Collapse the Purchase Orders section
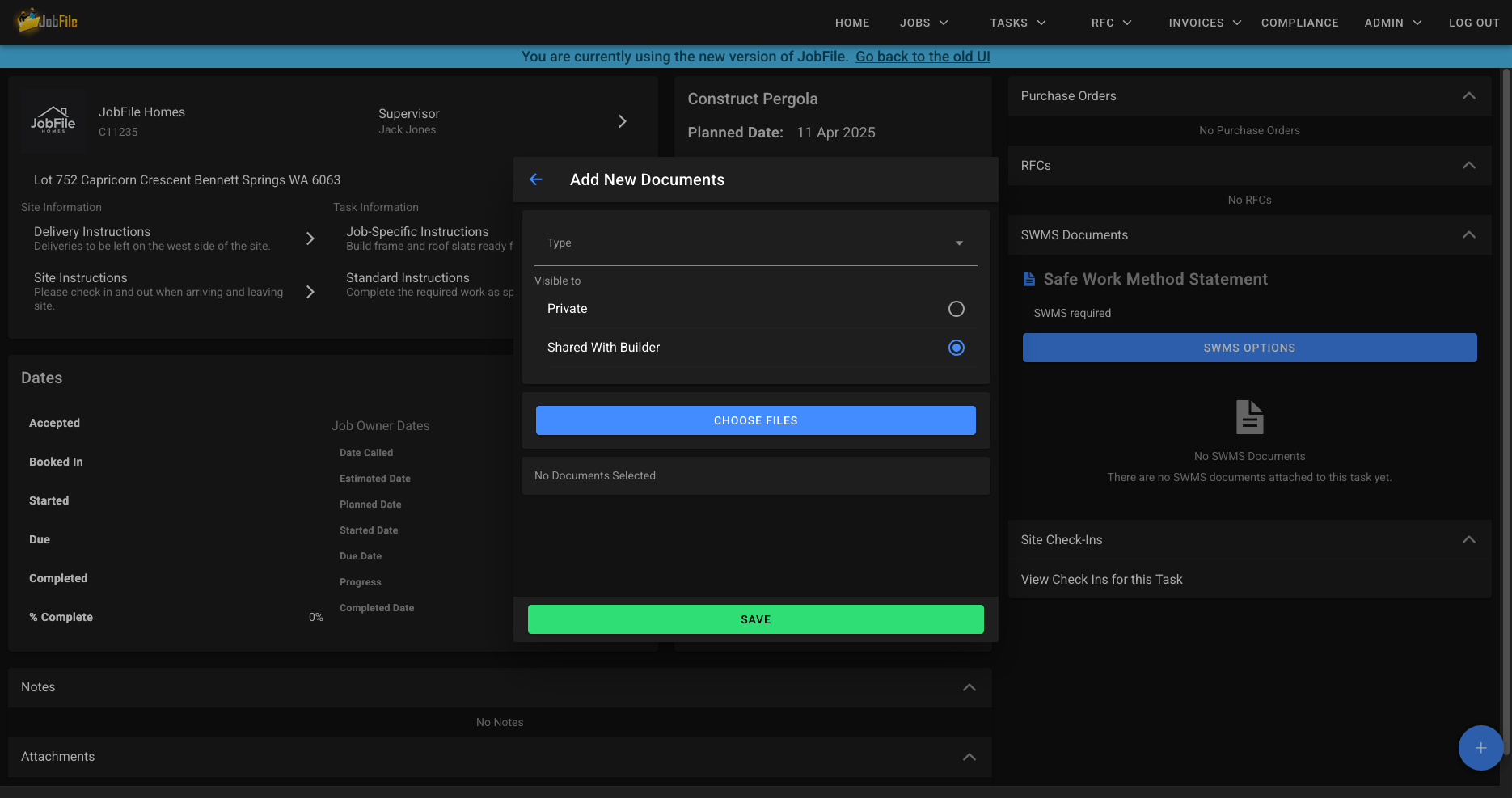Viewport: 1512px width, 798px height. coord(1469,96)
